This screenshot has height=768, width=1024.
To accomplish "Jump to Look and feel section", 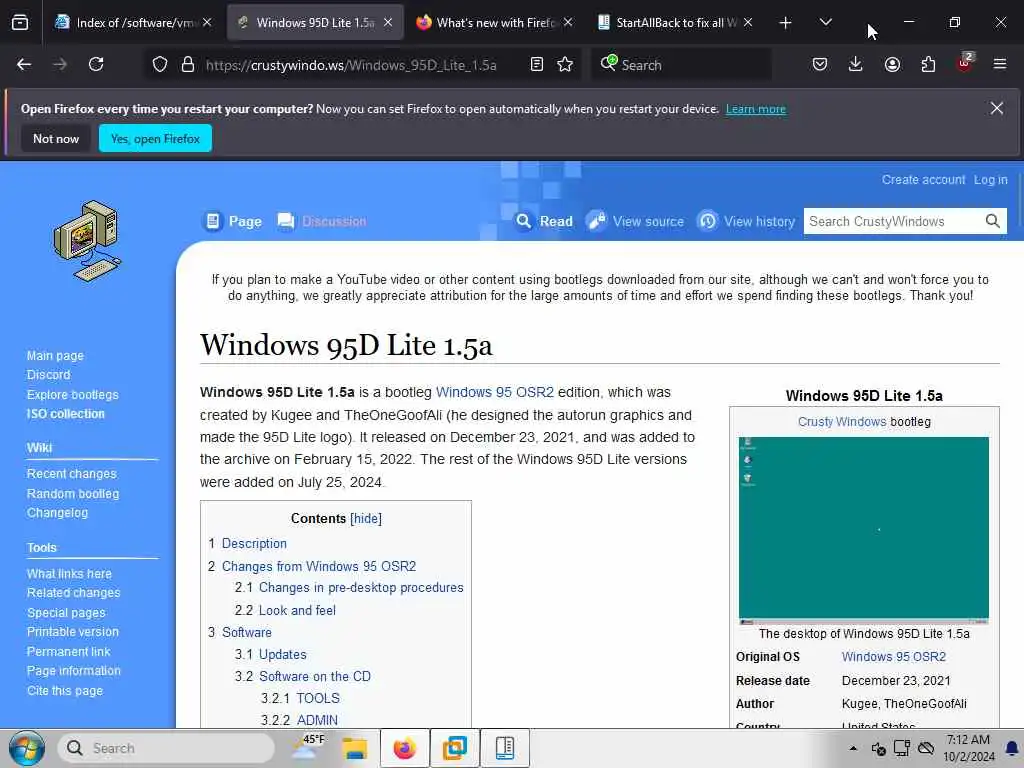I will click(x=297, y=610).
